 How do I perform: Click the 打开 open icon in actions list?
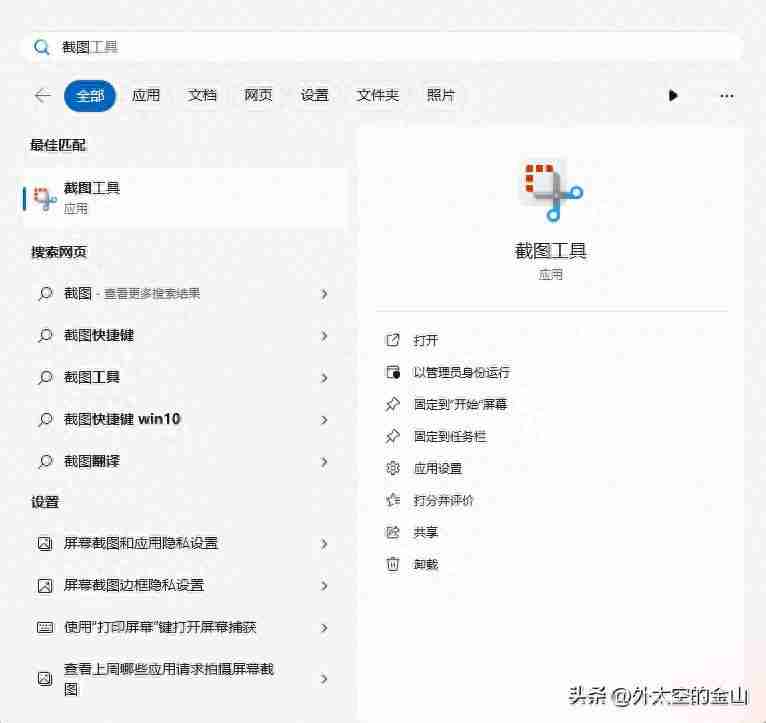click(x=393, y=341)
